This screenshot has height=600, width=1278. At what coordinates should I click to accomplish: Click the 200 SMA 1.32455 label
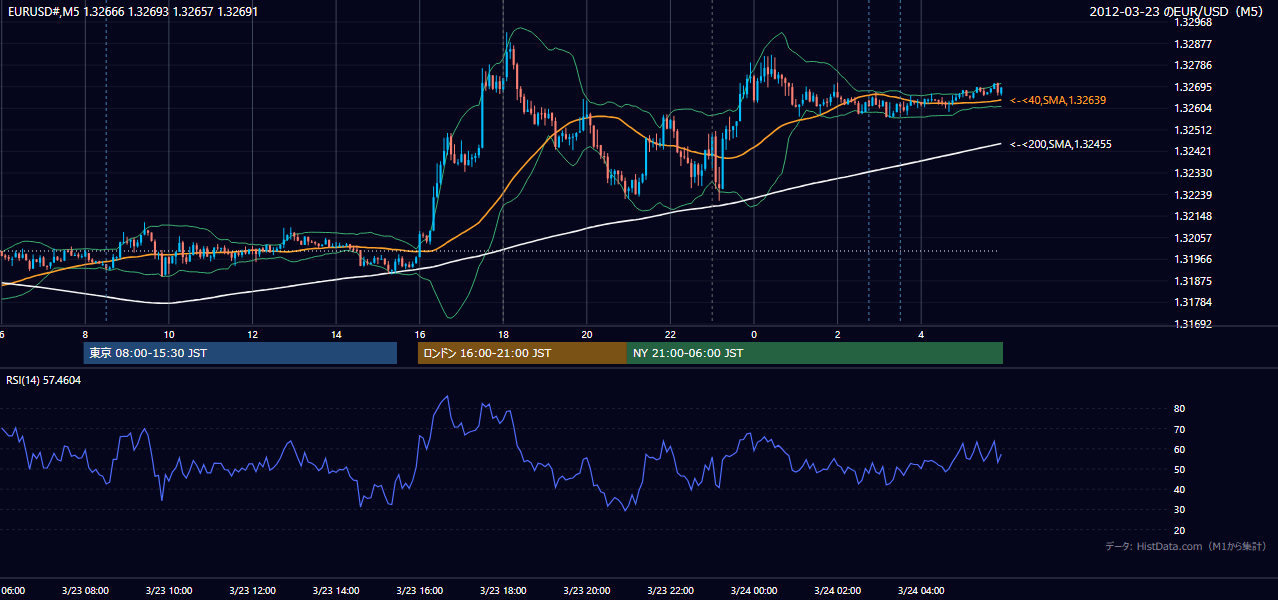pyautogui.click(x=1061, y=144)
